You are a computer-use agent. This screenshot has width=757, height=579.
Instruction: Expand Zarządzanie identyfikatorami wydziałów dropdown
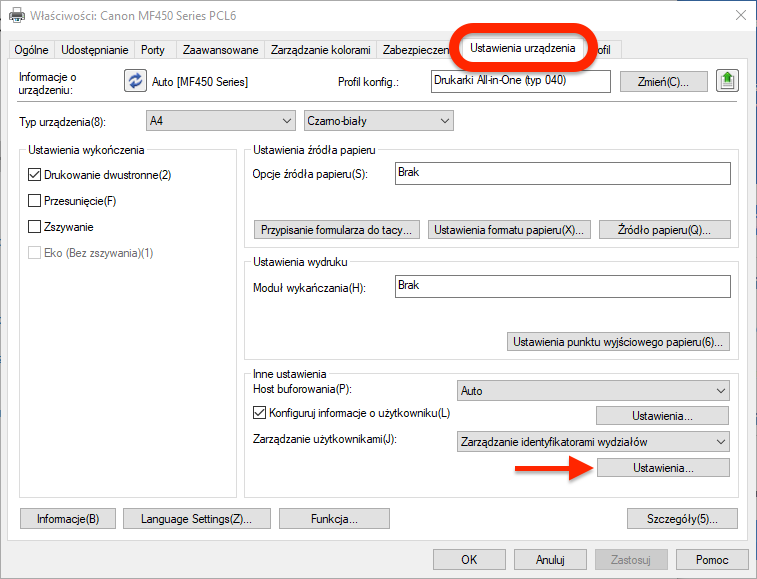pyautogui.click(x=592, y=441)
